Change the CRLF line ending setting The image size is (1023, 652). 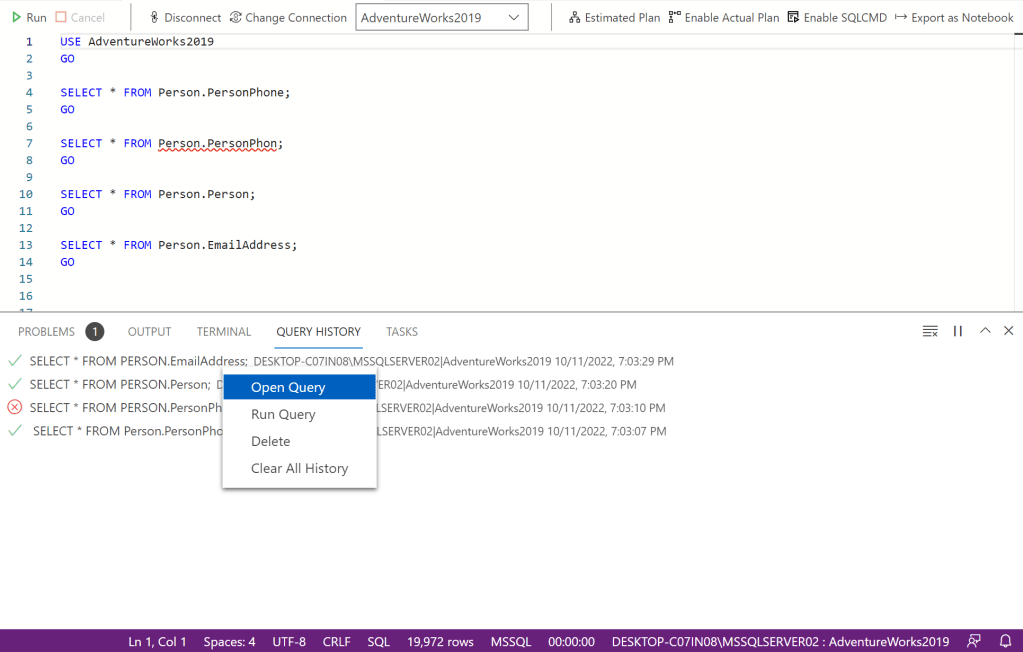(x=336, y=642)
